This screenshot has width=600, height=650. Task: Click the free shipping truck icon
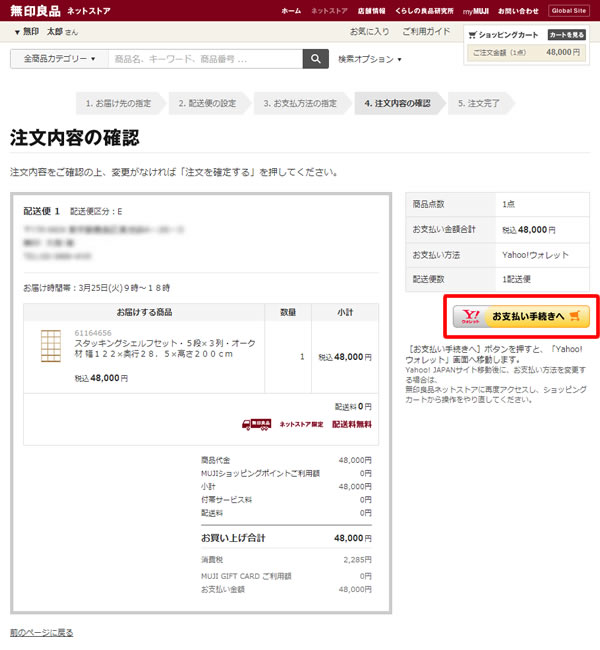256,424
